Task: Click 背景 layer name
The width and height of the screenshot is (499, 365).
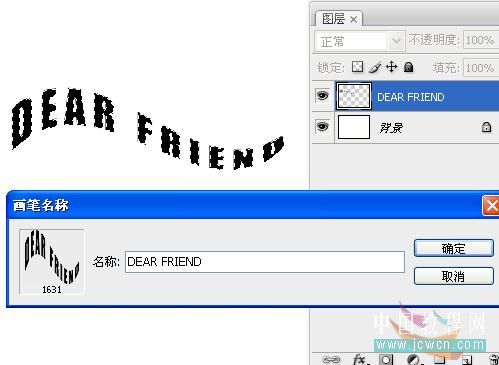Action: [x=391, y=127]
